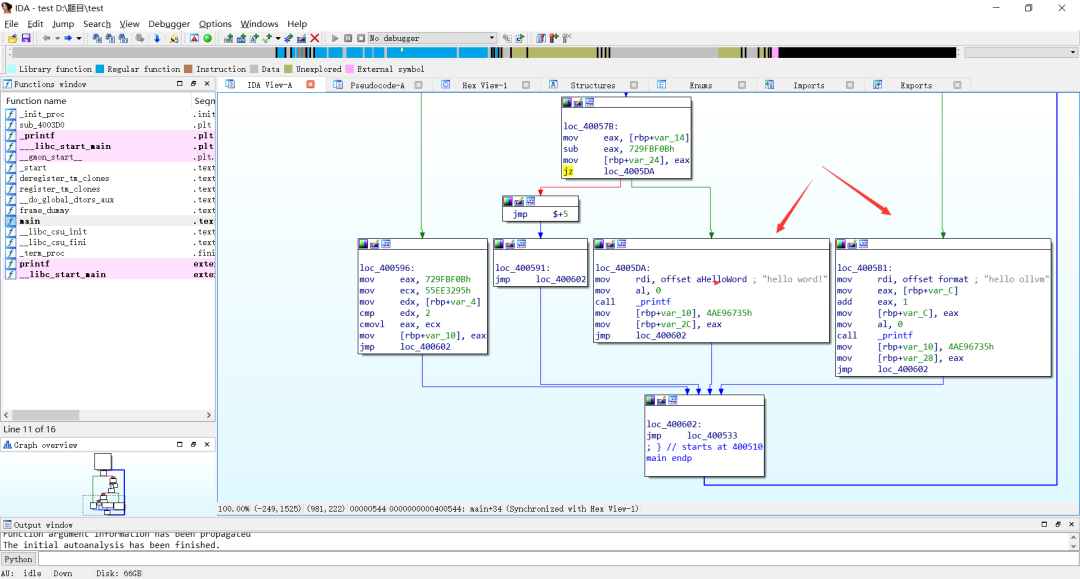1080x579 pixels.
Task: Select deregister_tm_clones in function list
Action: 64,178
